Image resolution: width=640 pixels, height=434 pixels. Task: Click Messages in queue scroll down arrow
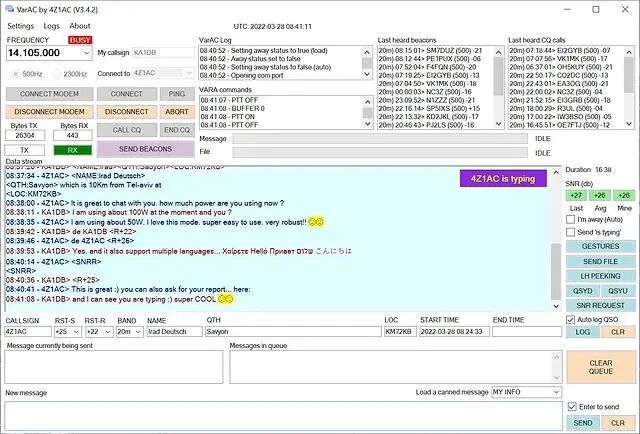557,378
